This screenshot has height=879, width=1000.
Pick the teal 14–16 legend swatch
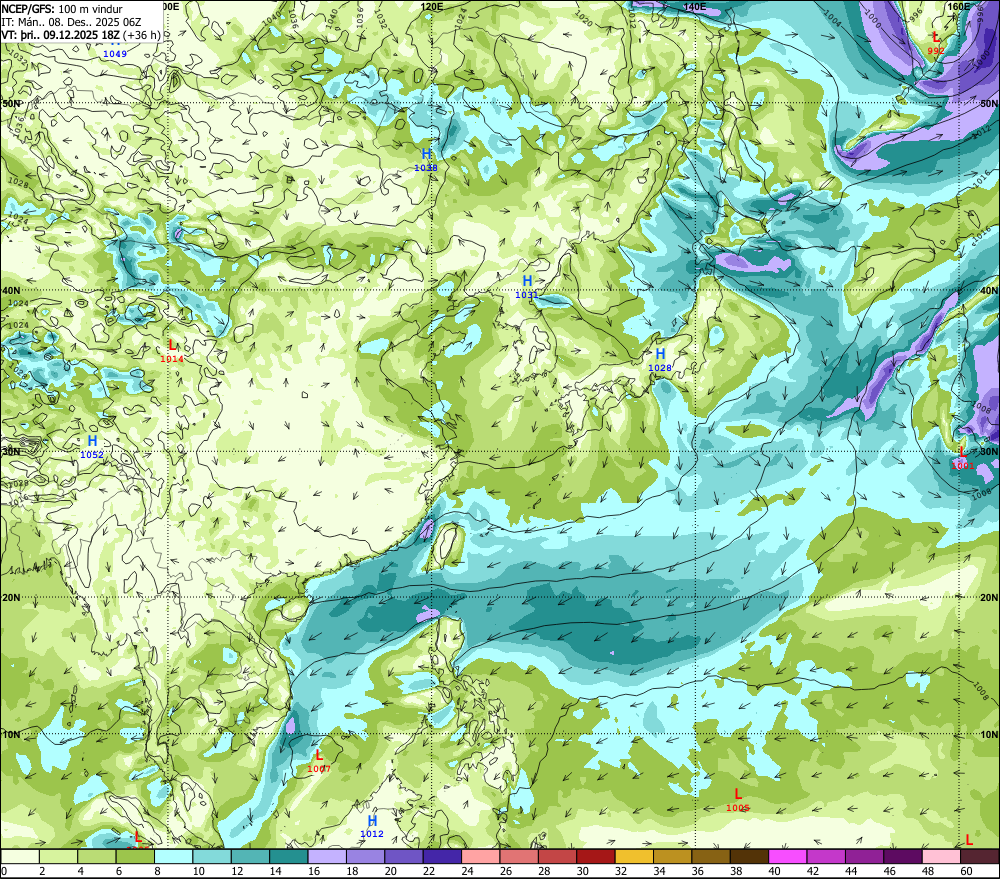289,856
